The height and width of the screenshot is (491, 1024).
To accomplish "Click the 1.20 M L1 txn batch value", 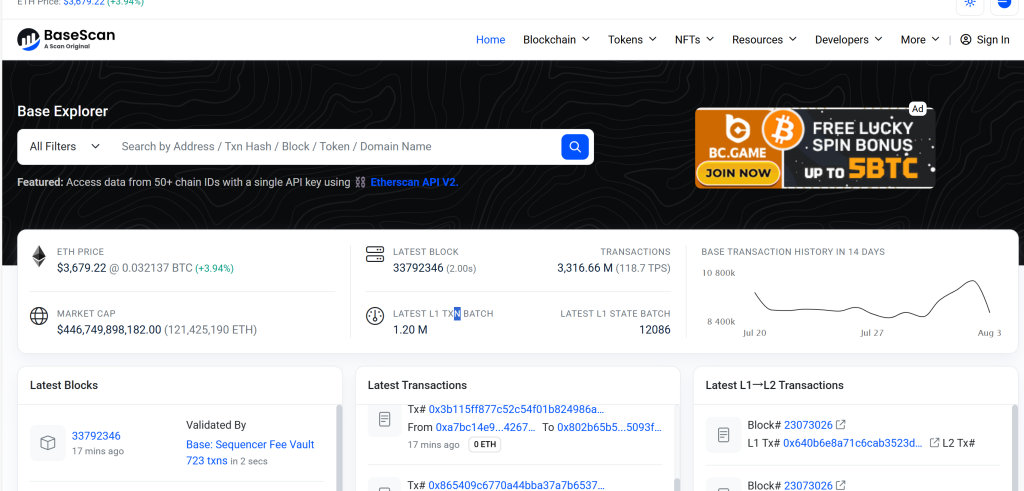I will coord(410,330).
